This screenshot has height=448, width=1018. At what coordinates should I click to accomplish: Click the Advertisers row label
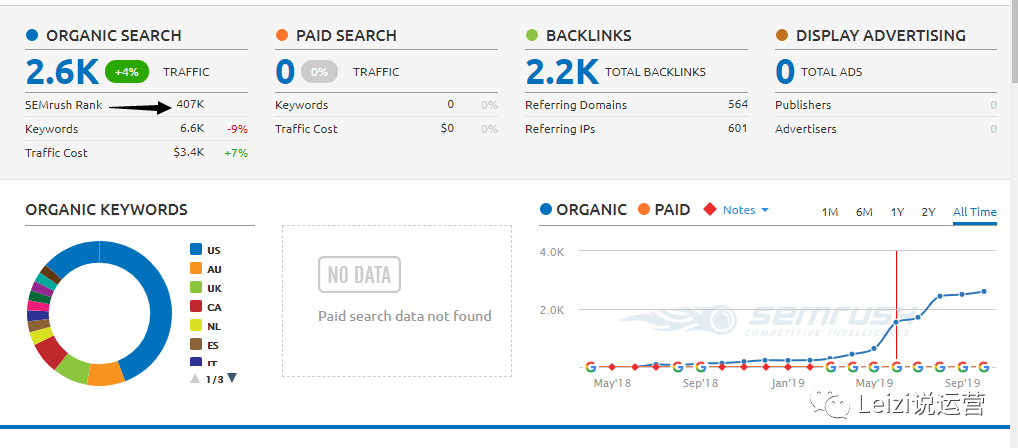pyautogui.click(x=806, y=129)
